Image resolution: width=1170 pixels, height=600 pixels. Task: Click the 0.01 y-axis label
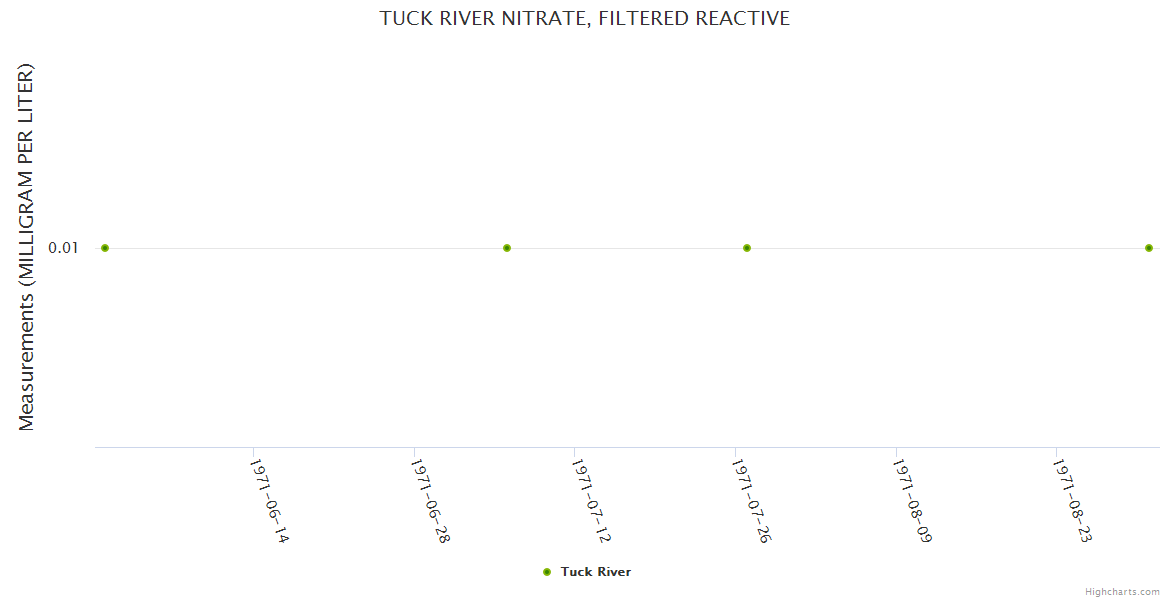(63, 247)
